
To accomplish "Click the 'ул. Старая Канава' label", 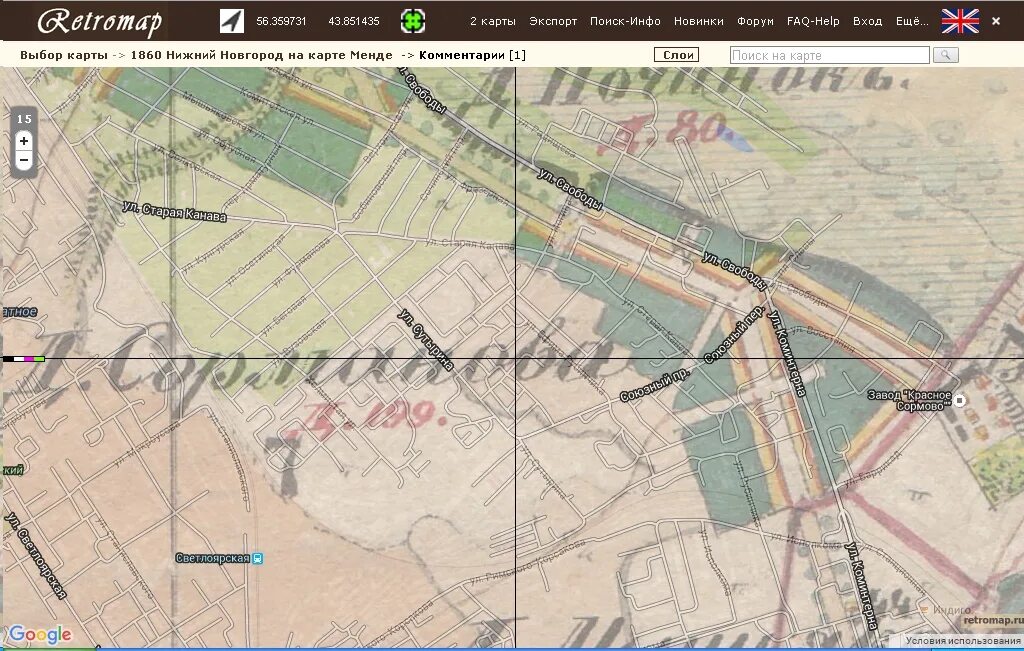I will coord(174,212).
